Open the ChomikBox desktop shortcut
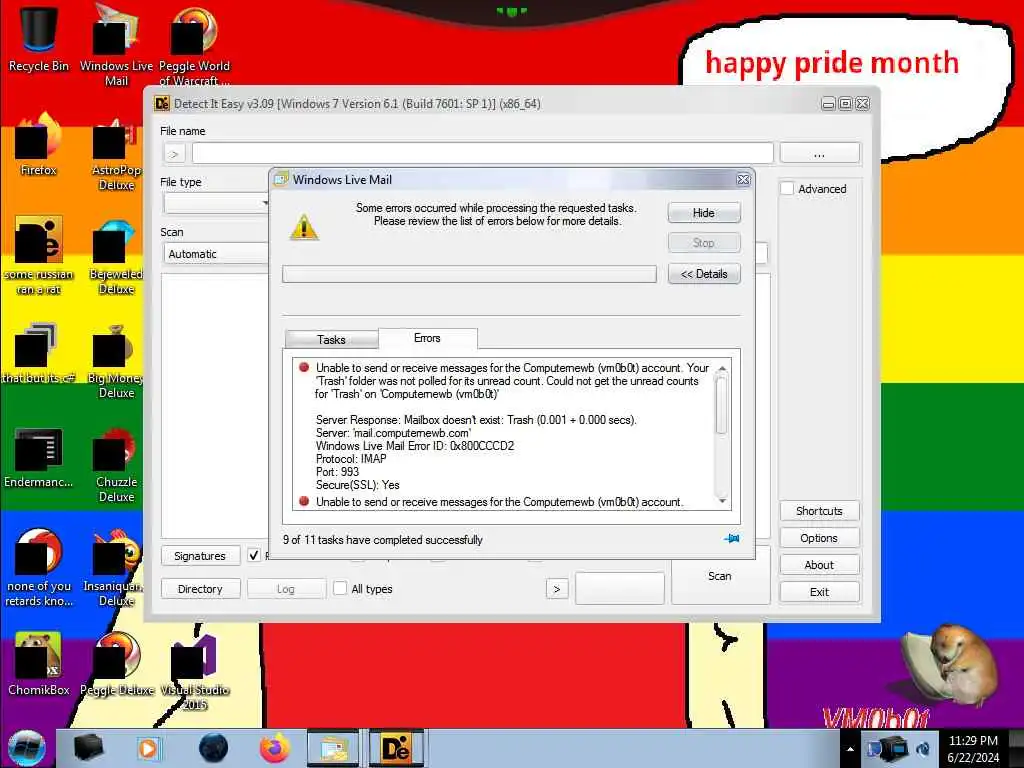Screen dimensions: 1024x768 tap(39, 663)
